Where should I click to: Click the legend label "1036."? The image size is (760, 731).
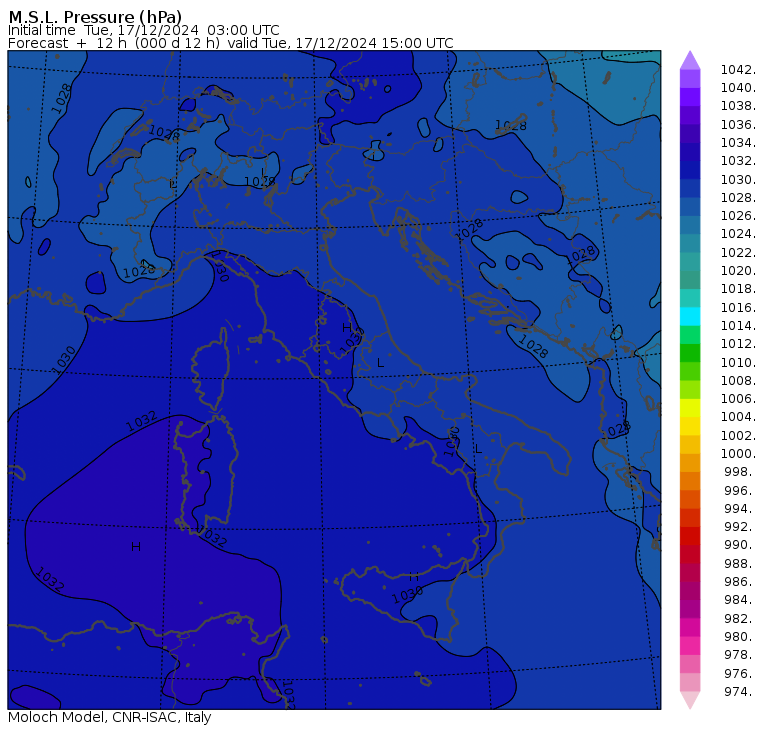pos(738,125)
